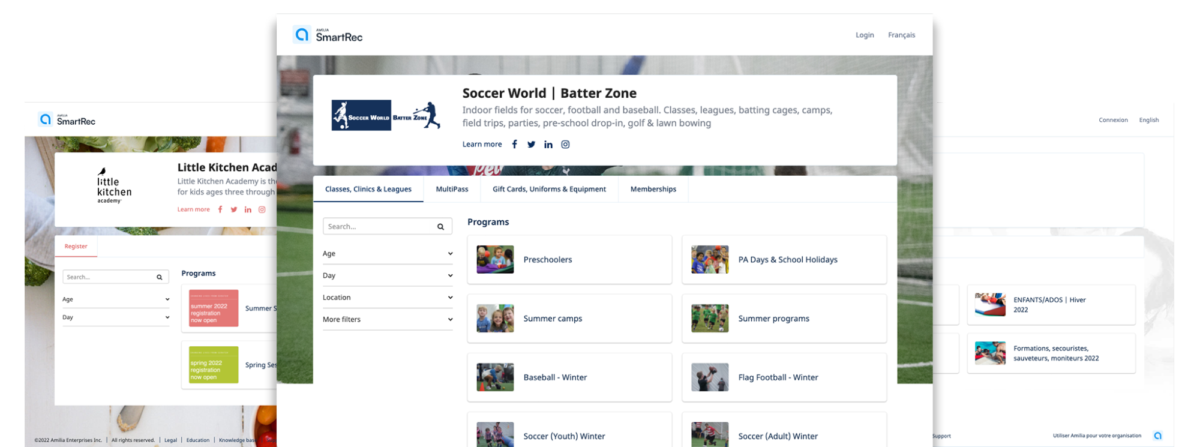Open the Summer camps program thumbnail
This screenshot has height=447, width=1200.
pyautogui.click(x=495, y=318)
